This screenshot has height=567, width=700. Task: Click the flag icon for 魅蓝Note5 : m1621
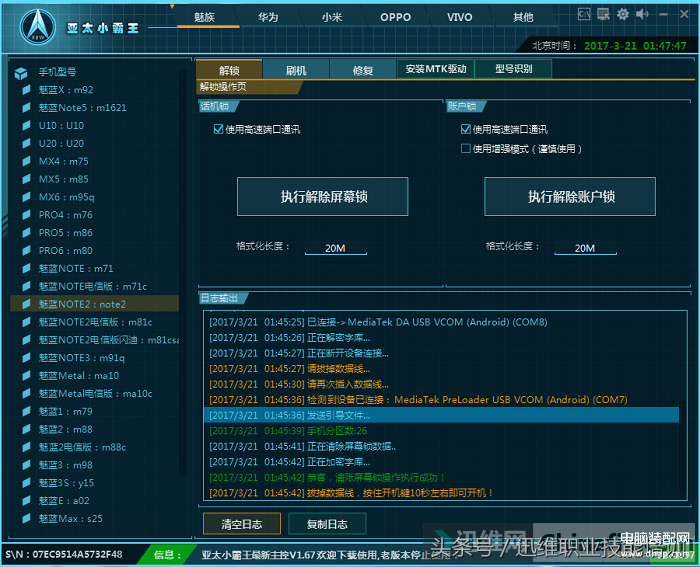[26, 108]
